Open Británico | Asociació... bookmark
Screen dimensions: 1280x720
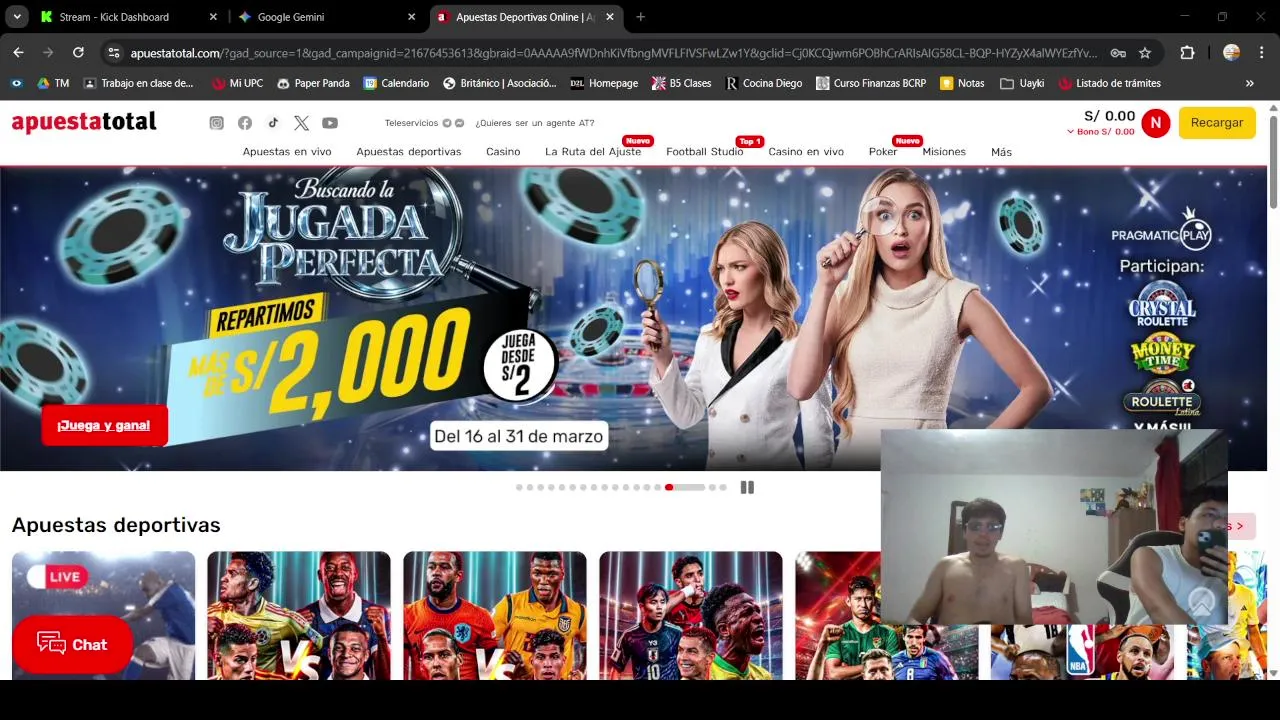[x=500, y=83]
